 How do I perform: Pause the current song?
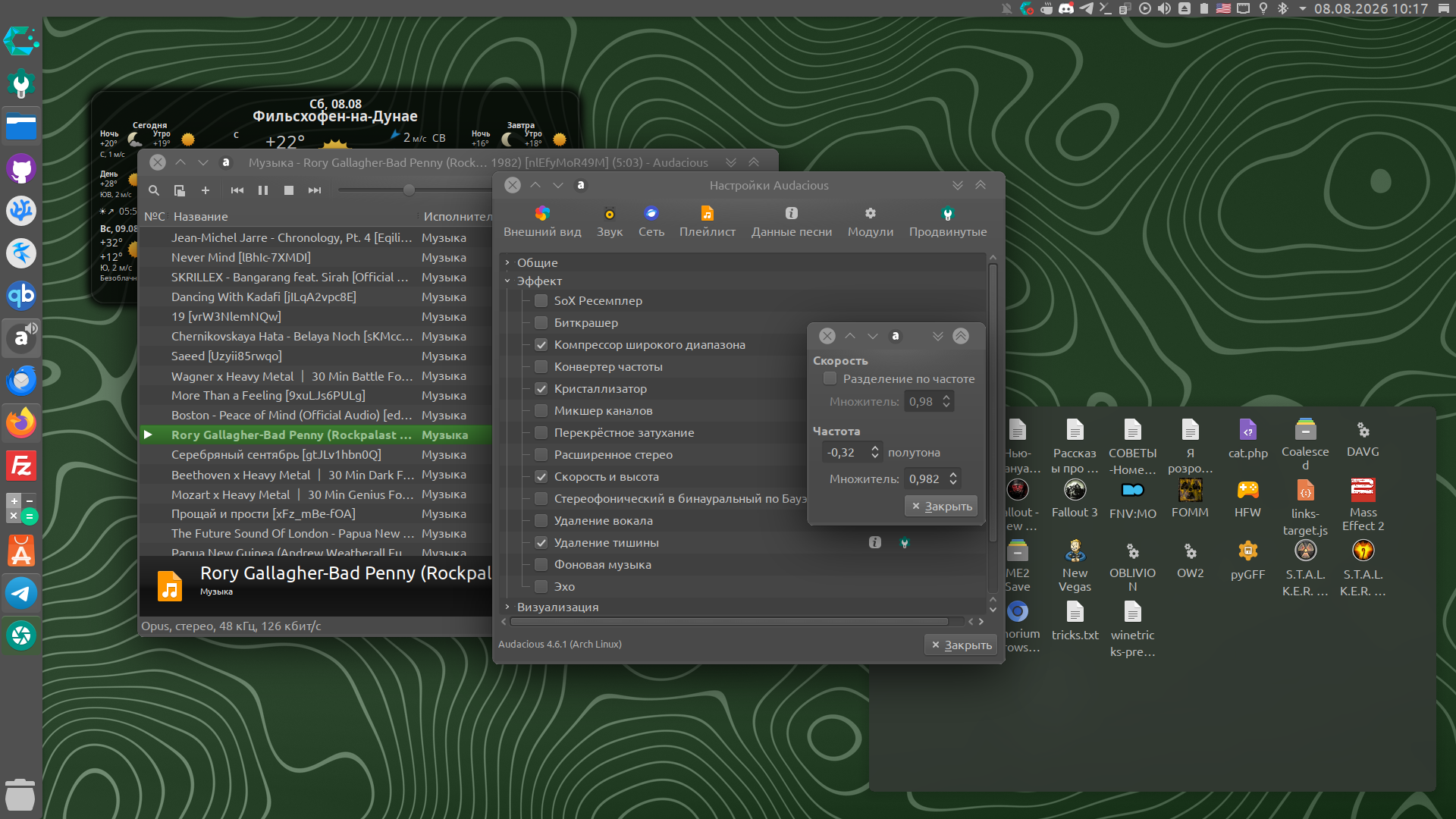(263, 190)
